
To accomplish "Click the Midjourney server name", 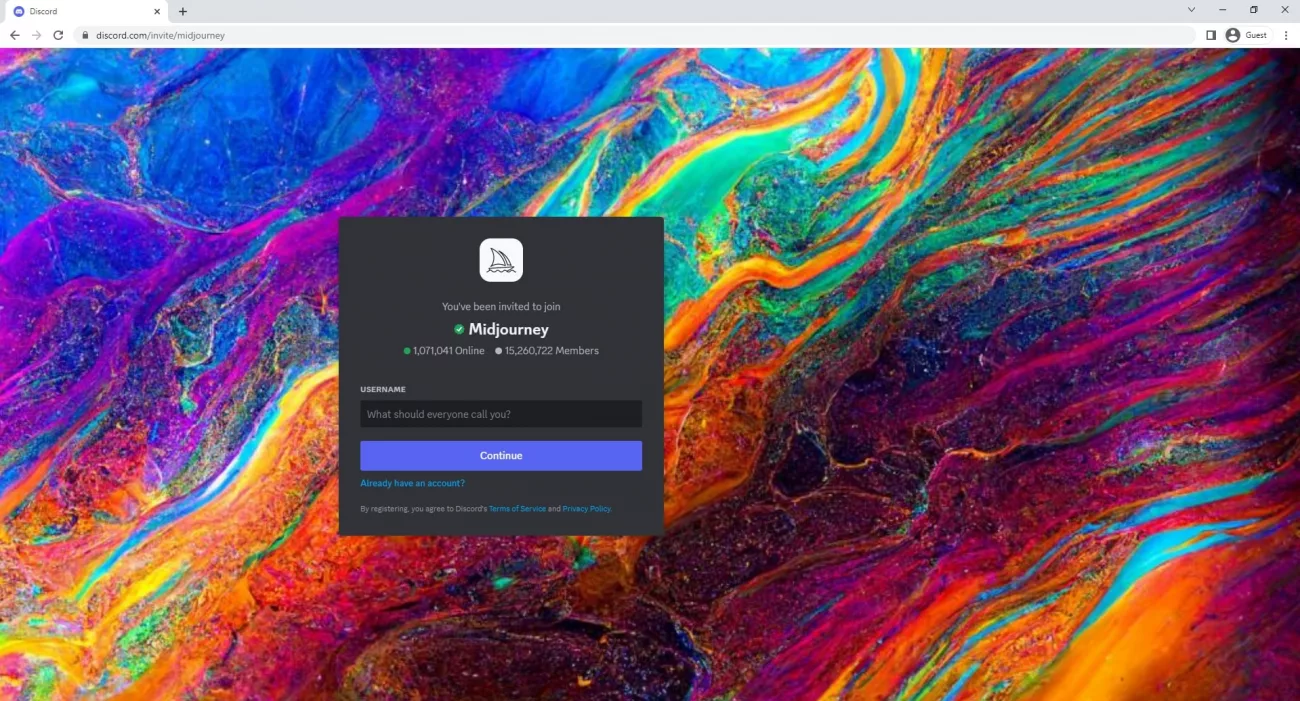I will tap(508, 329).
